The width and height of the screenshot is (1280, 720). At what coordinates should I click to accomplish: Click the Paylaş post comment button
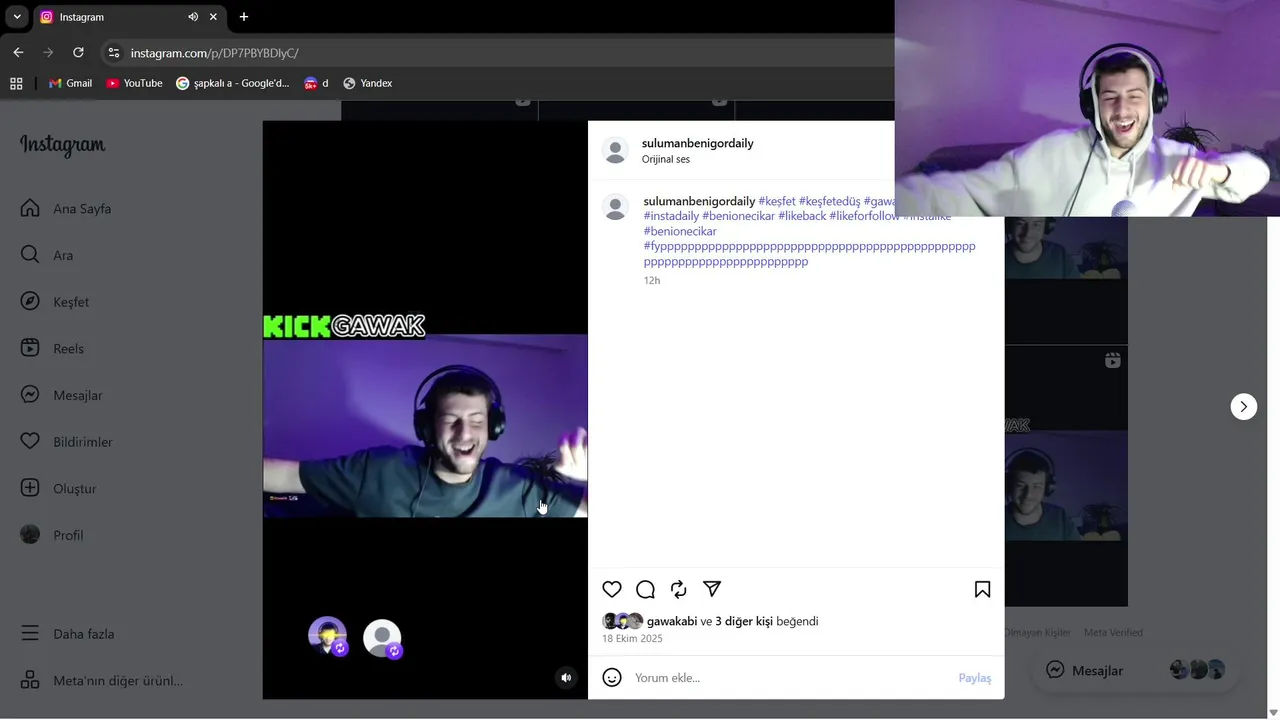coord(975,678)
